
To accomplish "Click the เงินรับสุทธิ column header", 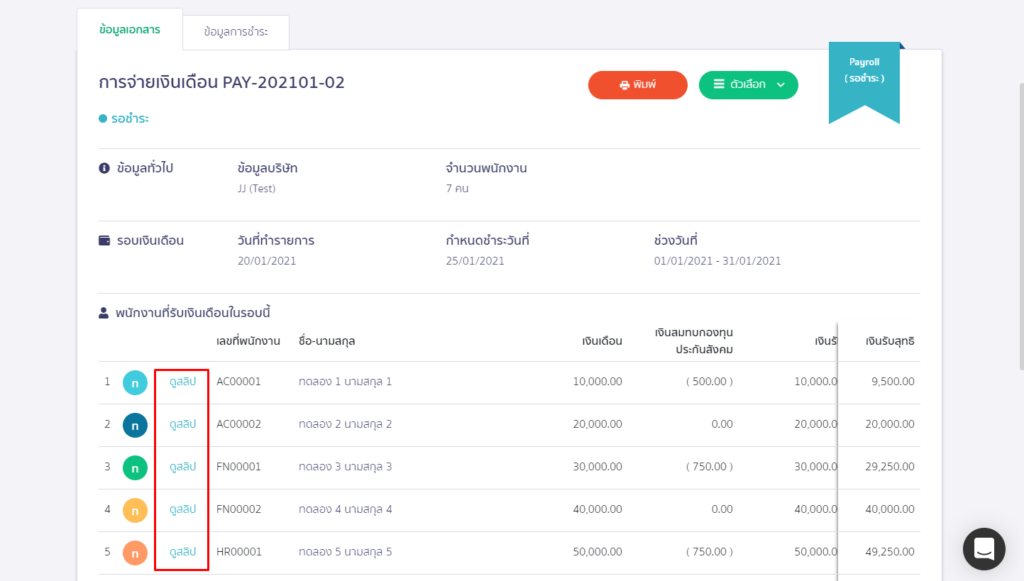I will click(x=889, y=341).
